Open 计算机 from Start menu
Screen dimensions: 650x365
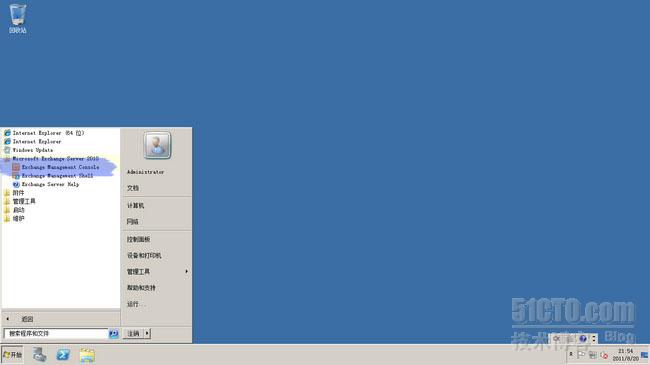136,205
